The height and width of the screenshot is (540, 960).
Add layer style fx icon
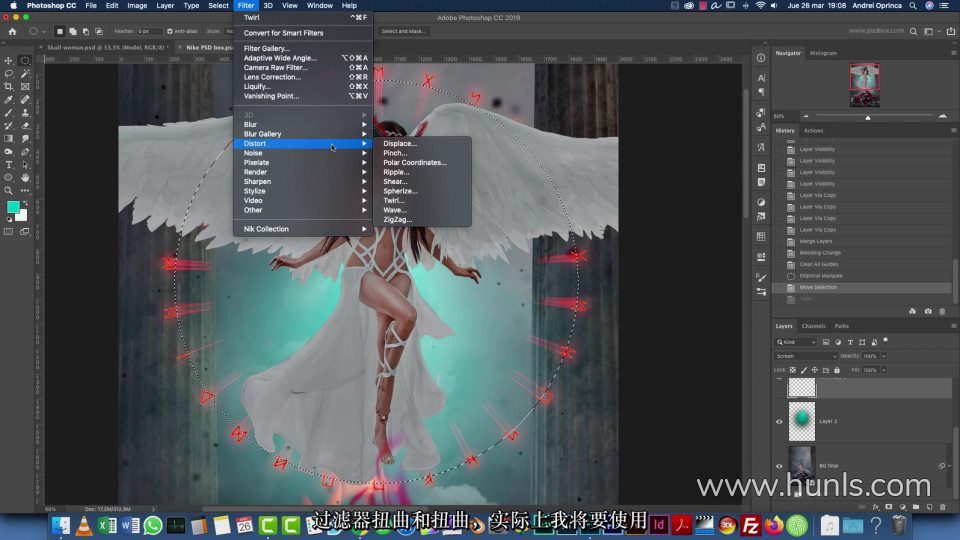pos(876,507)
